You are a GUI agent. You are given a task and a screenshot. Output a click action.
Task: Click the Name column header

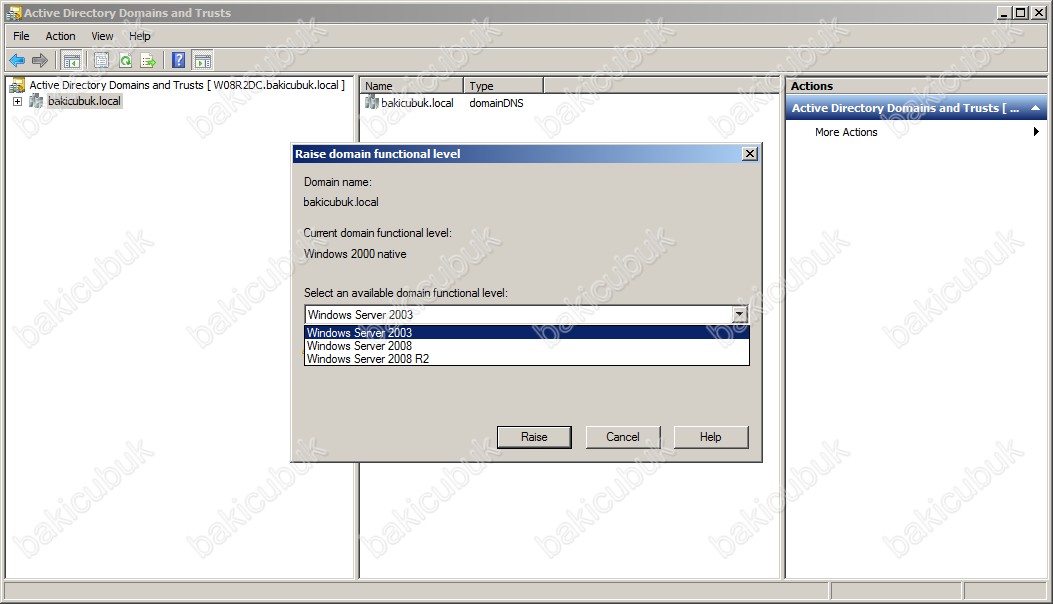[x=412, y=85]
